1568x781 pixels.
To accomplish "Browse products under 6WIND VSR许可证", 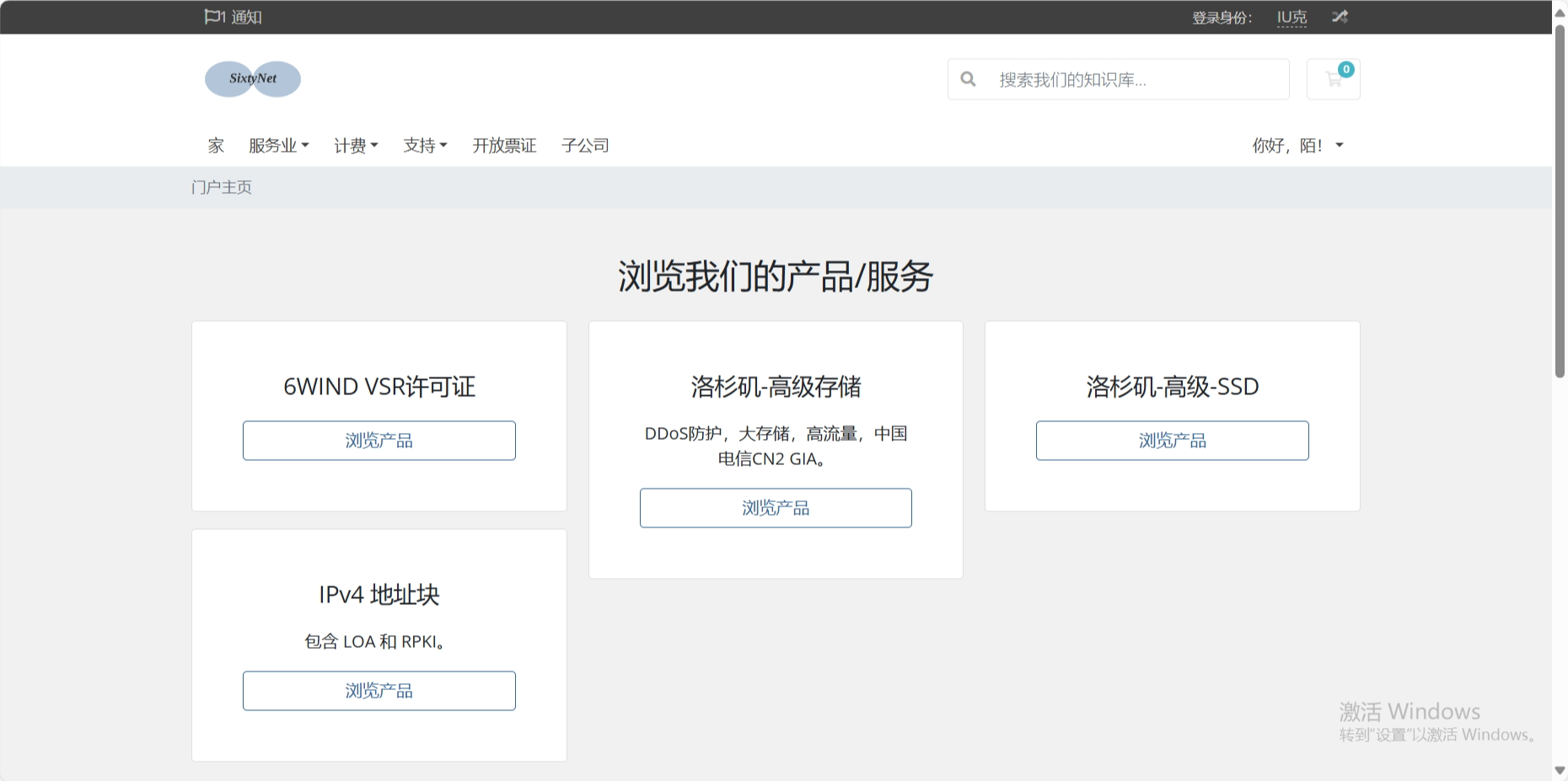I will 379,440.
